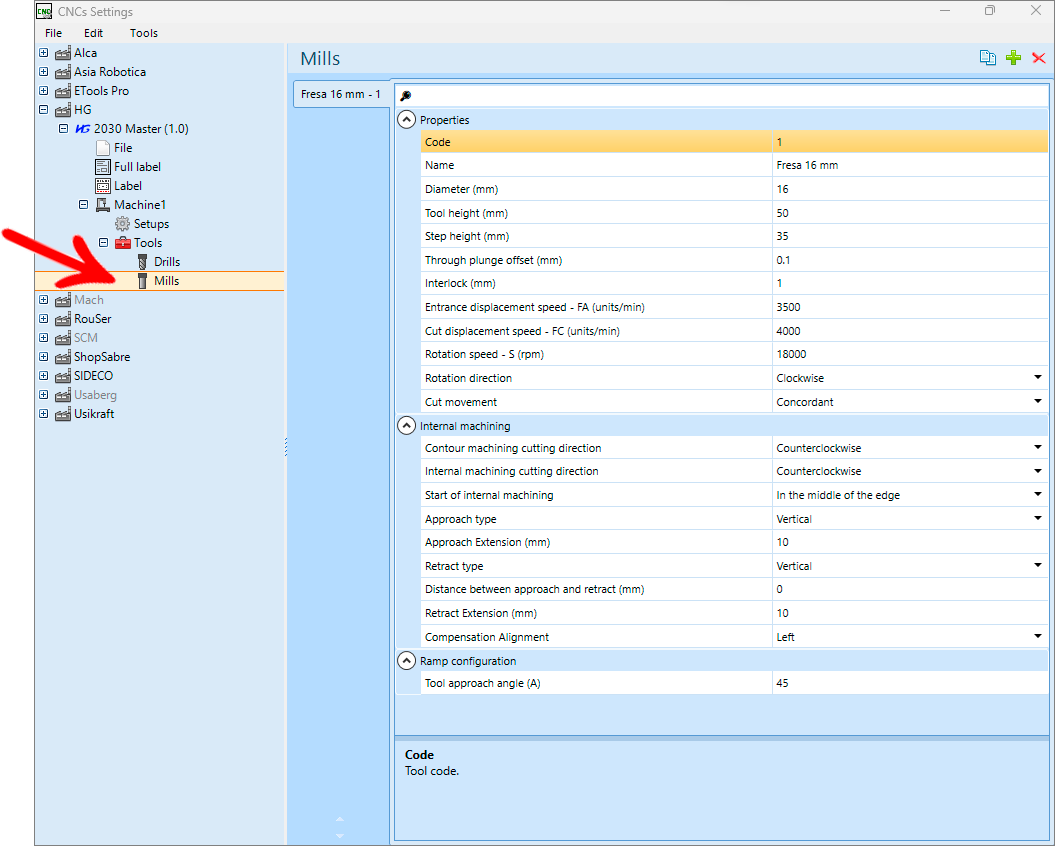
Task: Click the ShopSabre factory icon
Action: tap(63, 357)
